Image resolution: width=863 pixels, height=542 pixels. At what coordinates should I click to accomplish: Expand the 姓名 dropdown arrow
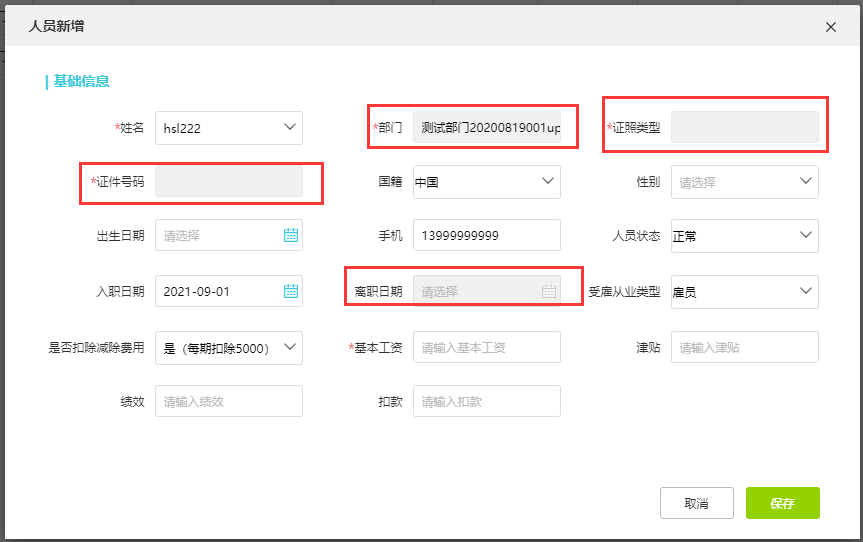pos(290,127)
